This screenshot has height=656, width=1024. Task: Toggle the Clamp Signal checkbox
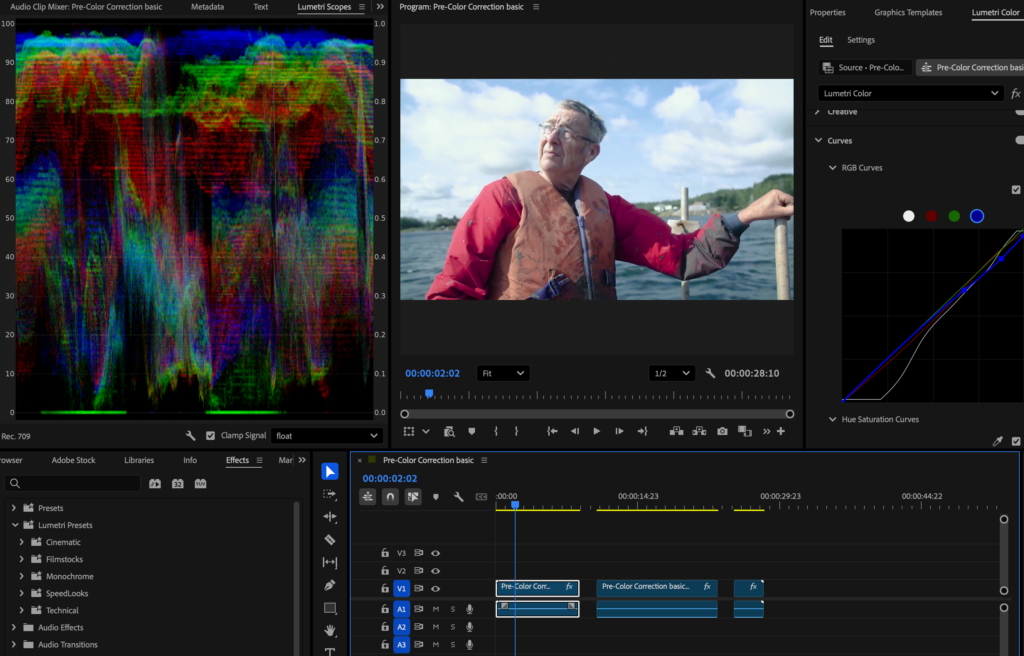pyautogui.click(x=210, y=436)
